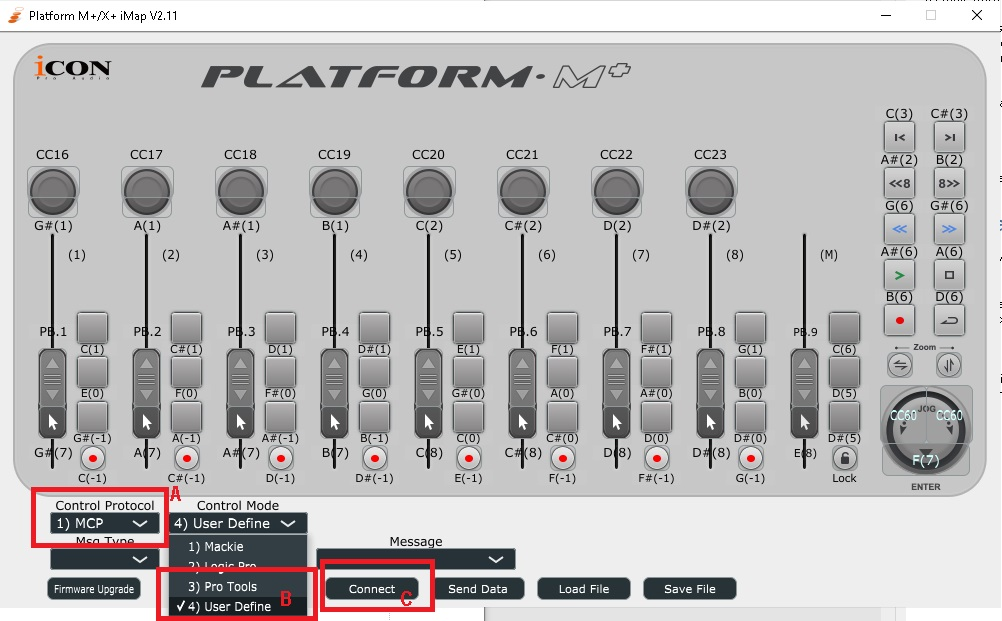Open the Message dropdown
The height and width of the screenshot is (621, 1002).
(x=416, y=559)
